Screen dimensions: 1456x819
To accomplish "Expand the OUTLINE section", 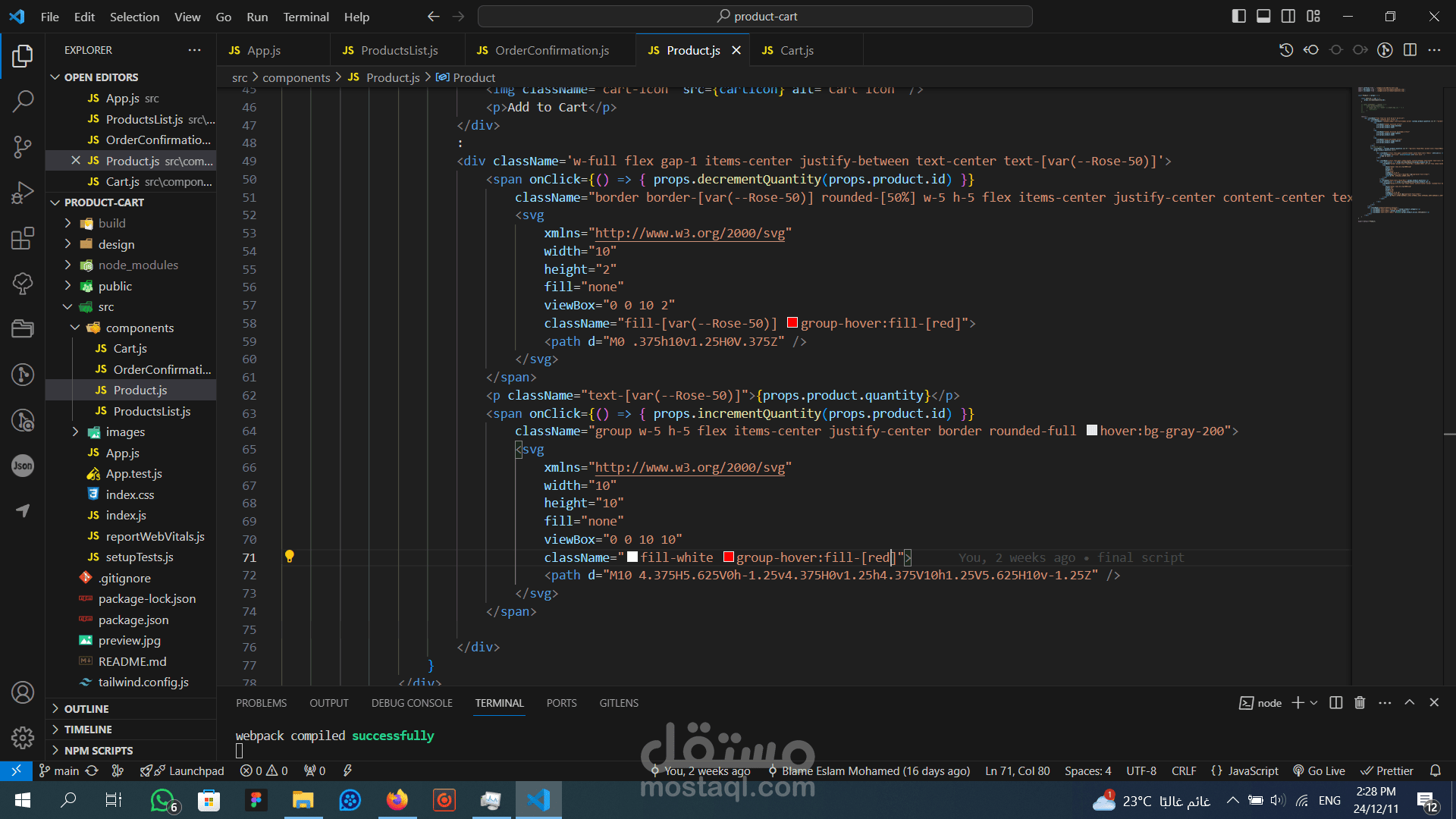I will (x=86, y=708).
